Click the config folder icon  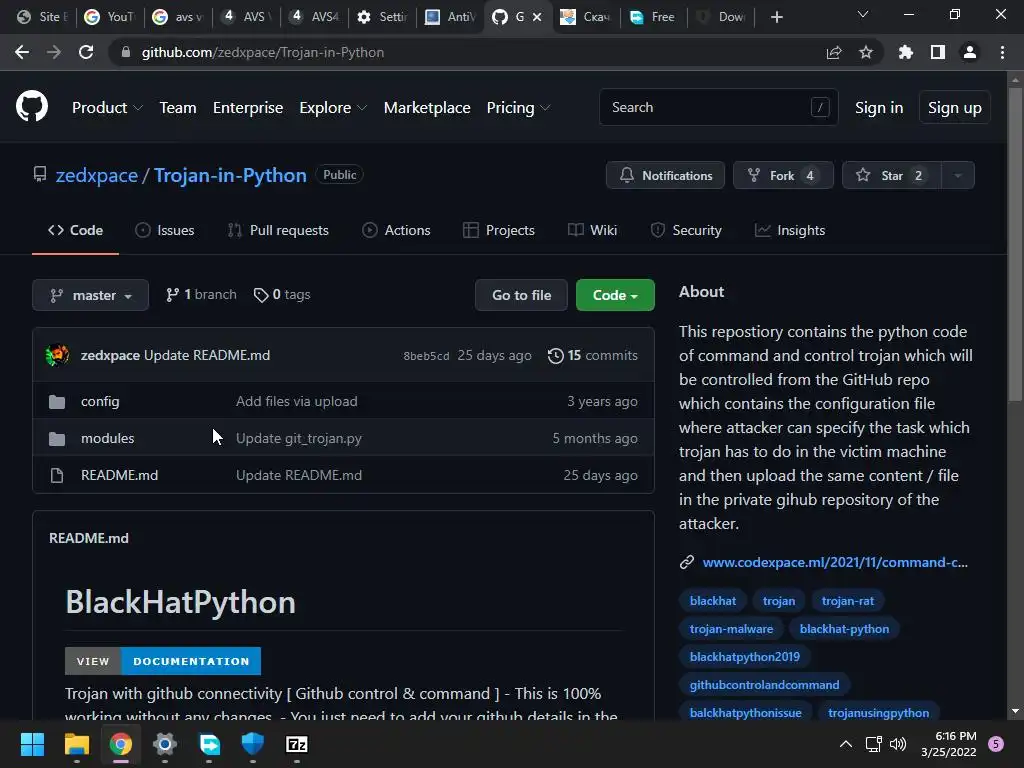(57, 402)
